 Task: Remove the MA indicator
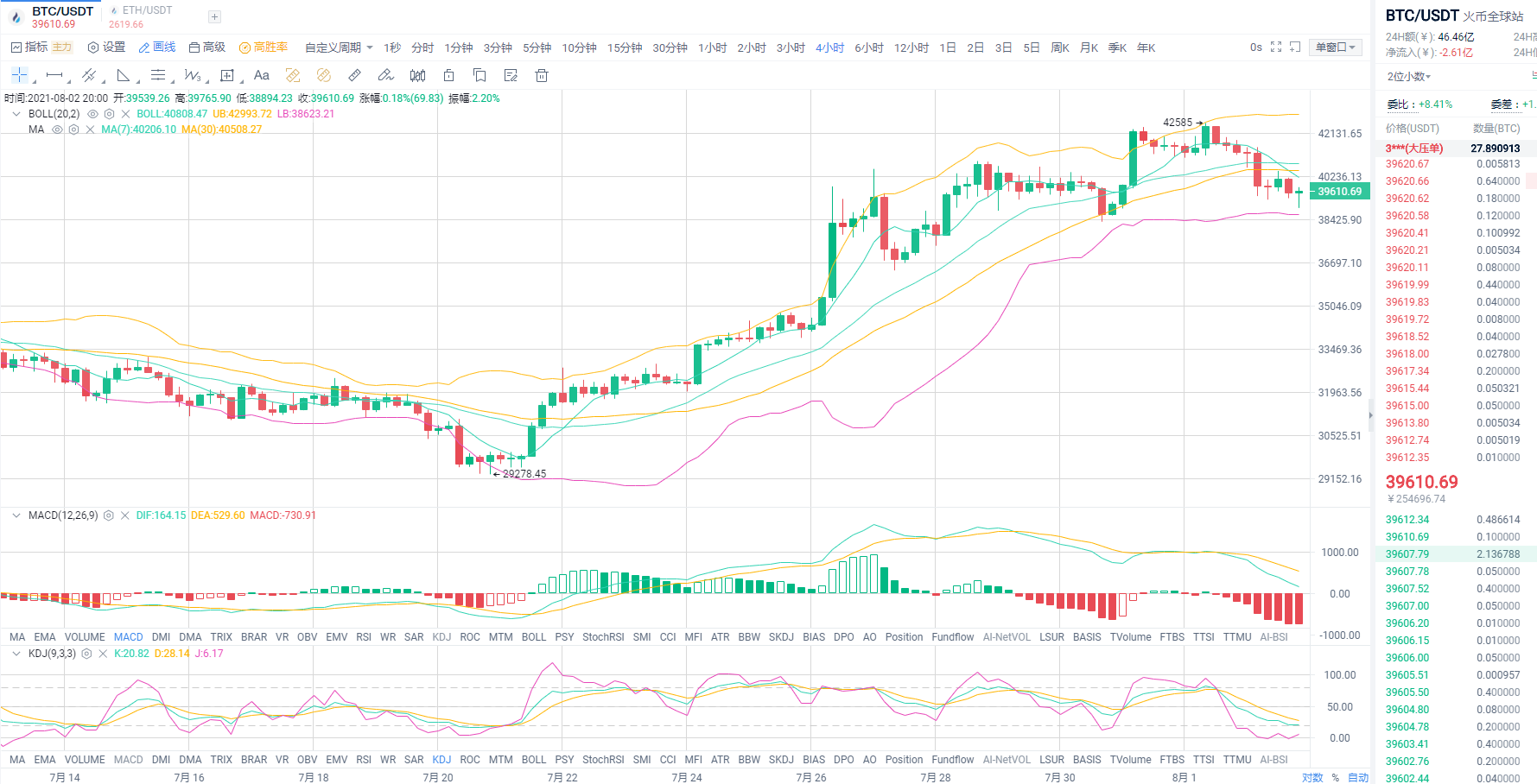tap(90, 130)
